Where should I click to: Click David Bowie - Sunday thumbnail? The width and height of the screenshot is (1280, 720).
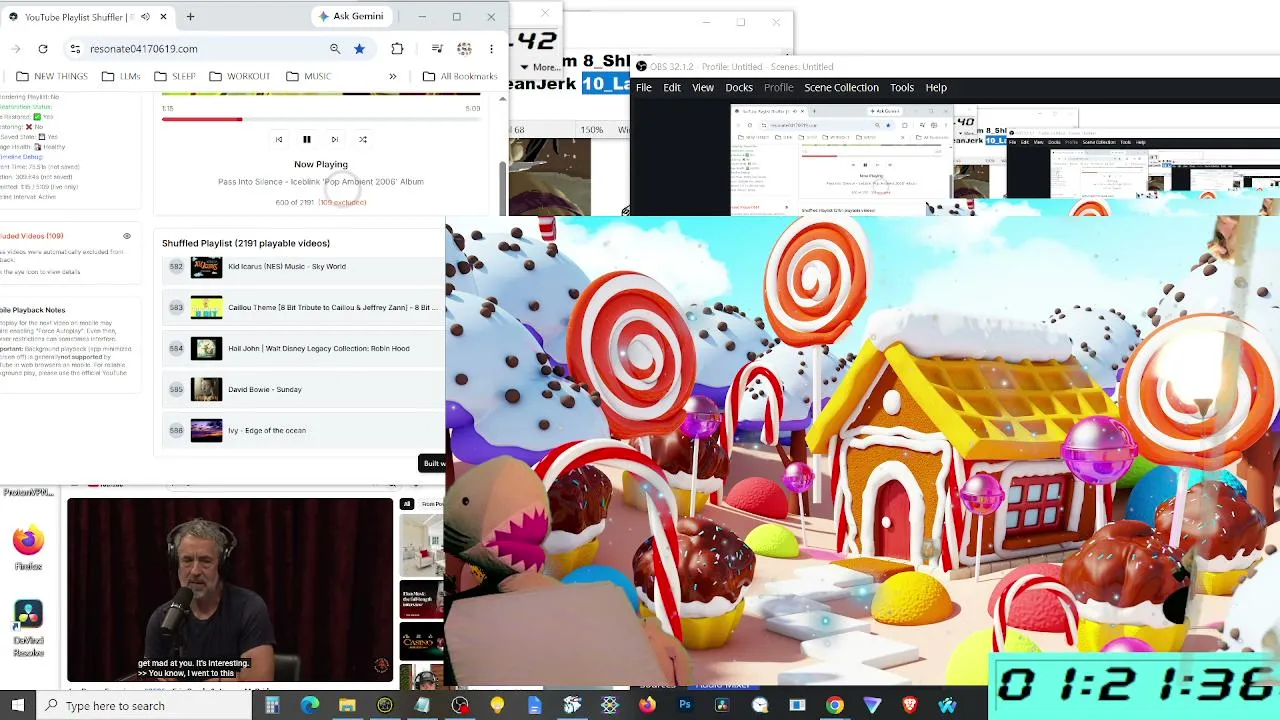206,390
